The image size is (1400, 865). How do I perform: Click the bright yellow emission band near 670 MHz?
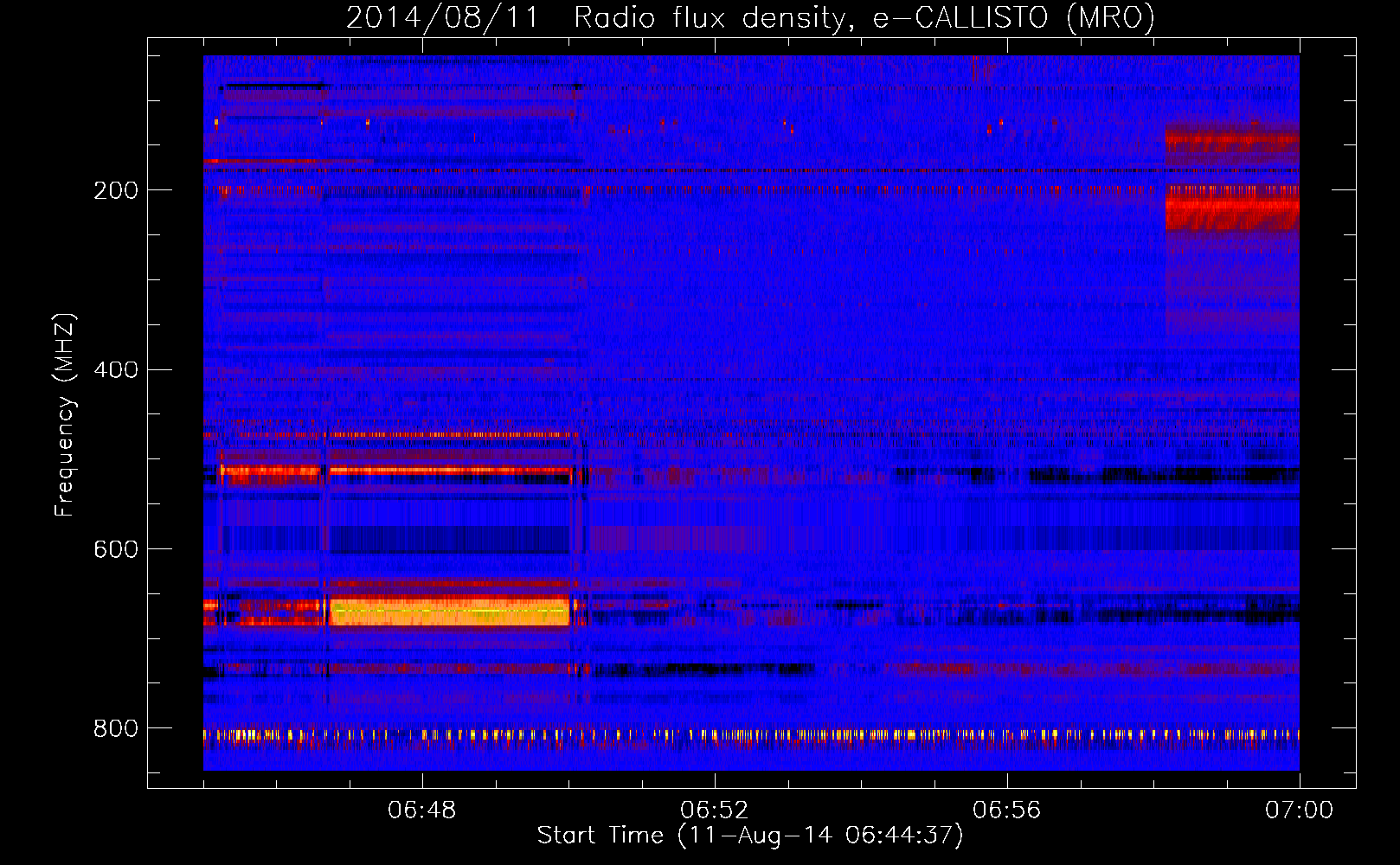point(449,612)
